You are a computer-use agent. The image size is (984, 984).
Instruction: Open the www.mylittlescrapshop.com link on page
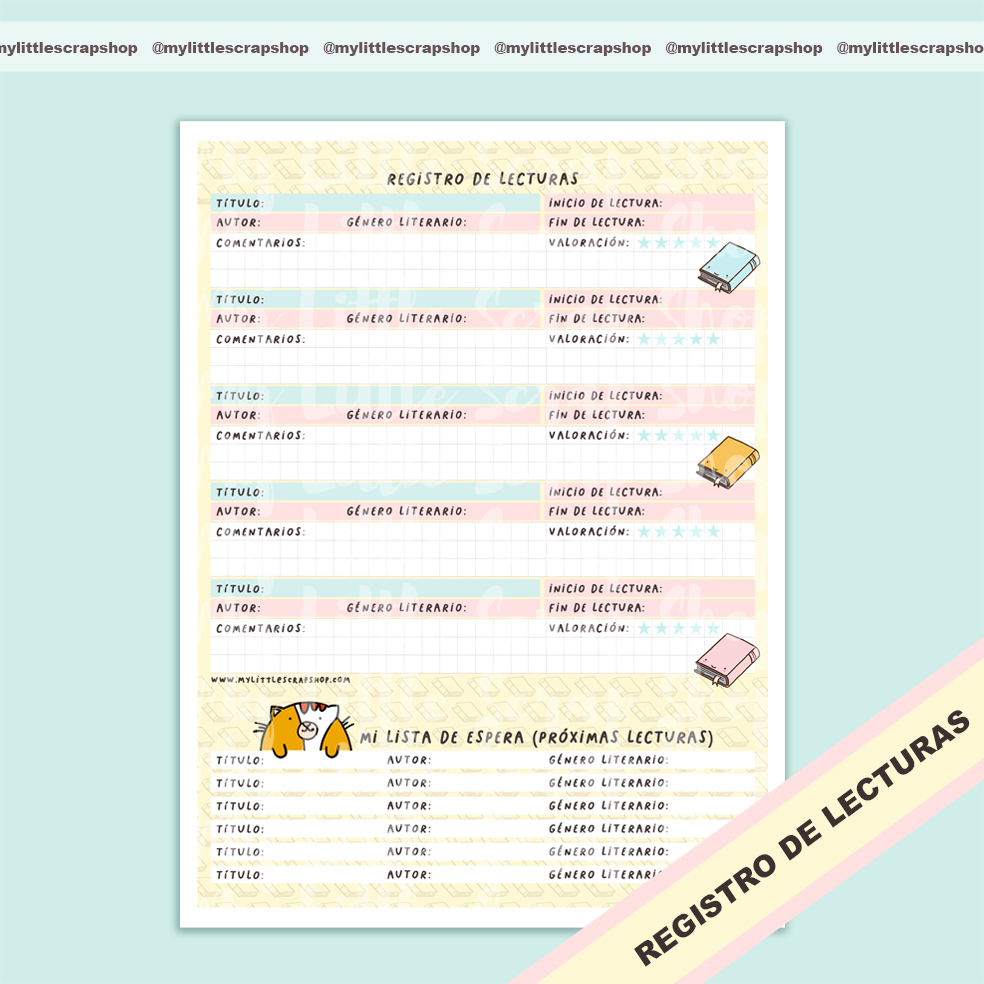click(x=281, y=680)
